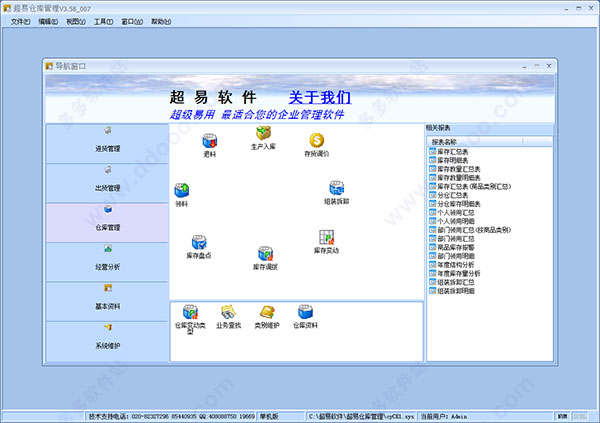
Task: Open the 库存明细表 report
Action: point(449,160)
